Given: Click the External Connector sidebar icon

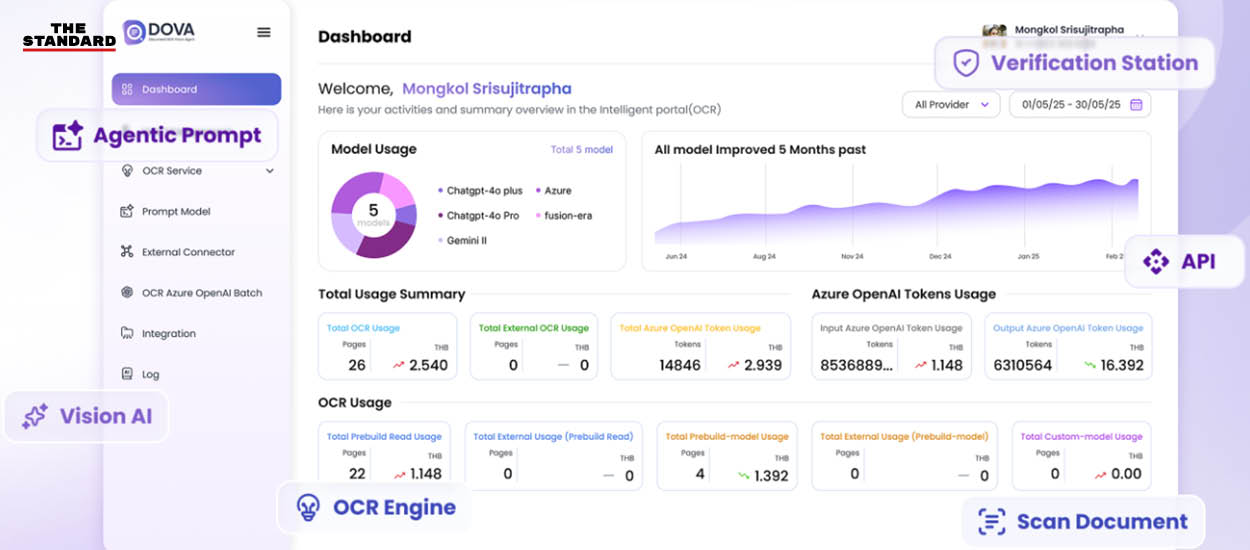Looking at the screenshot, I should point(127,252).
